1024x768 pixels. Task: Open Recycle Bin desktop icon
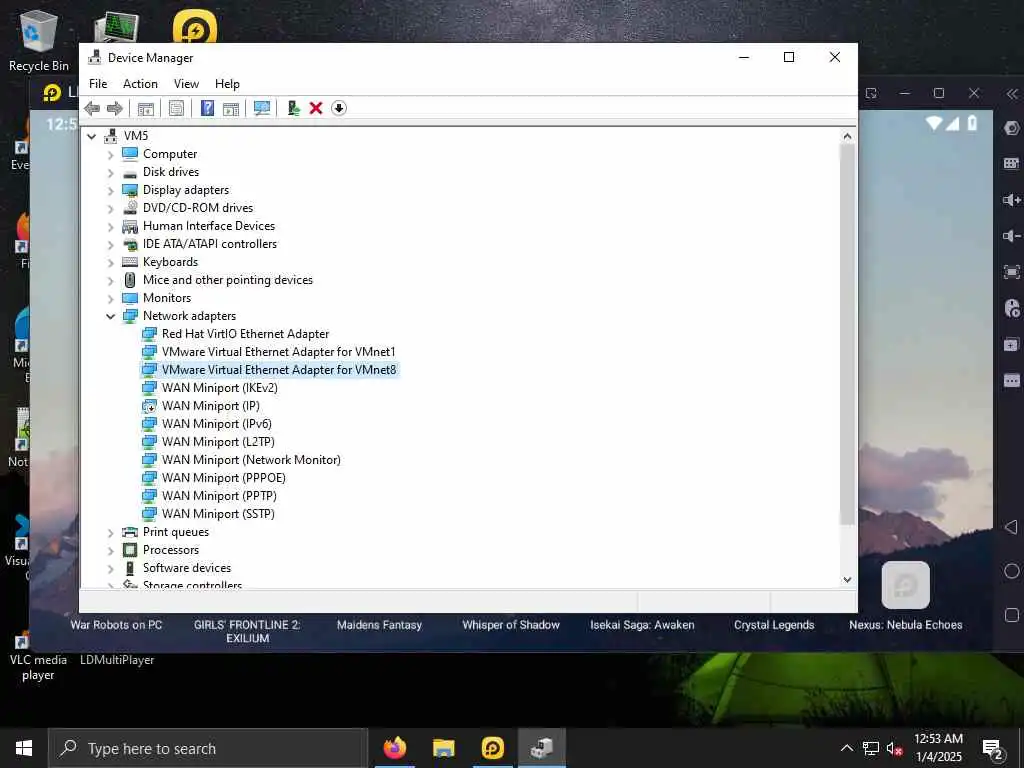click(x=39, y=41)
